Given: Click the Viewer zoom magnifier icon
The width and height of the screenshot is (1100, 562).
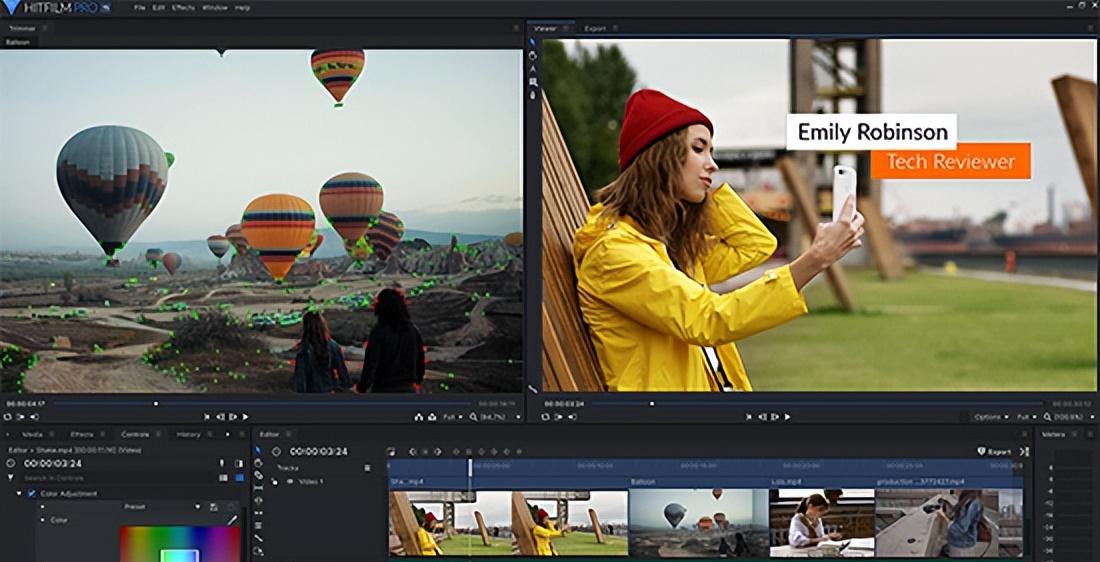Looking at the screenshot, I should (x=1047, y=417).
